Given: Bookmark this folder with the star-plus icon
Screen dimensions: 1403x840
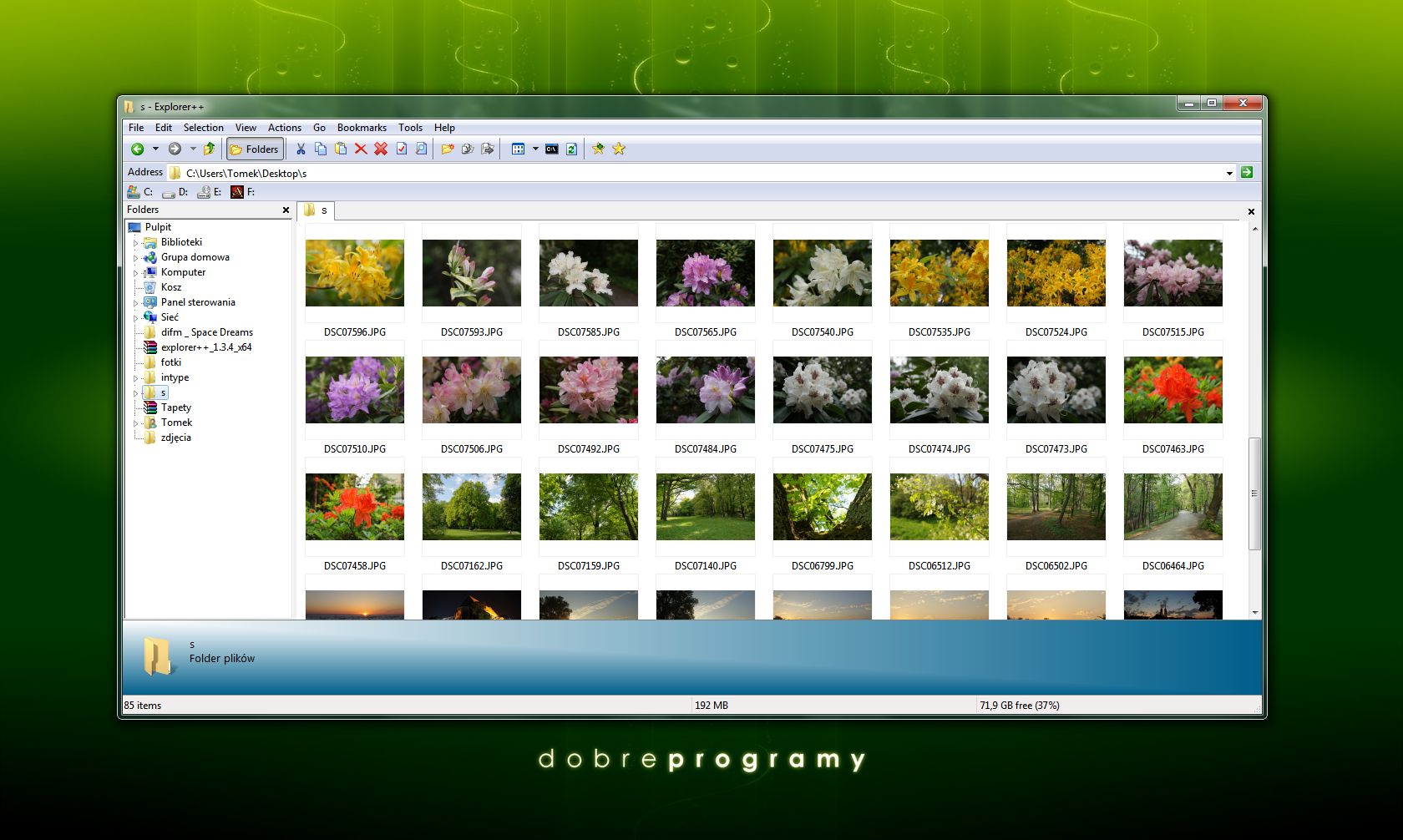Looking at the screenshot, I should click(598, 149).
